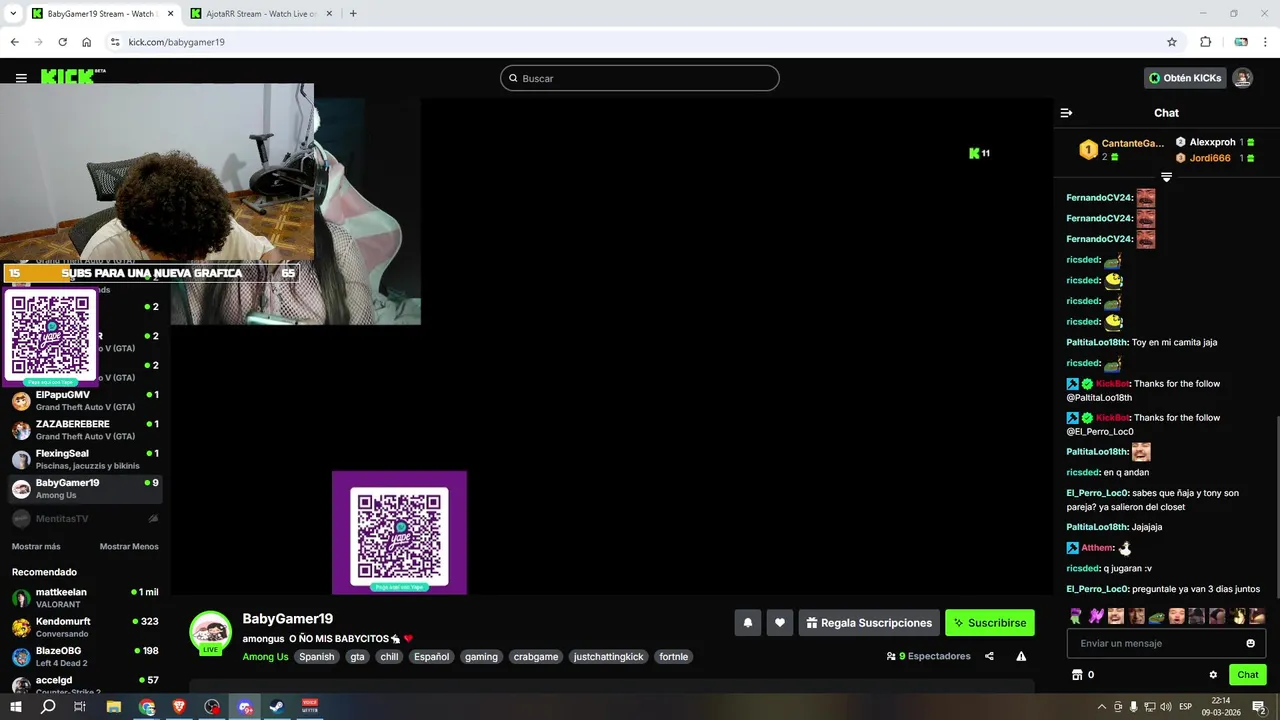Image resolution: width=1280 pixels, height=720 pixels.
Task: Open the Windows notification center
Action: [x=1260, y=707]
